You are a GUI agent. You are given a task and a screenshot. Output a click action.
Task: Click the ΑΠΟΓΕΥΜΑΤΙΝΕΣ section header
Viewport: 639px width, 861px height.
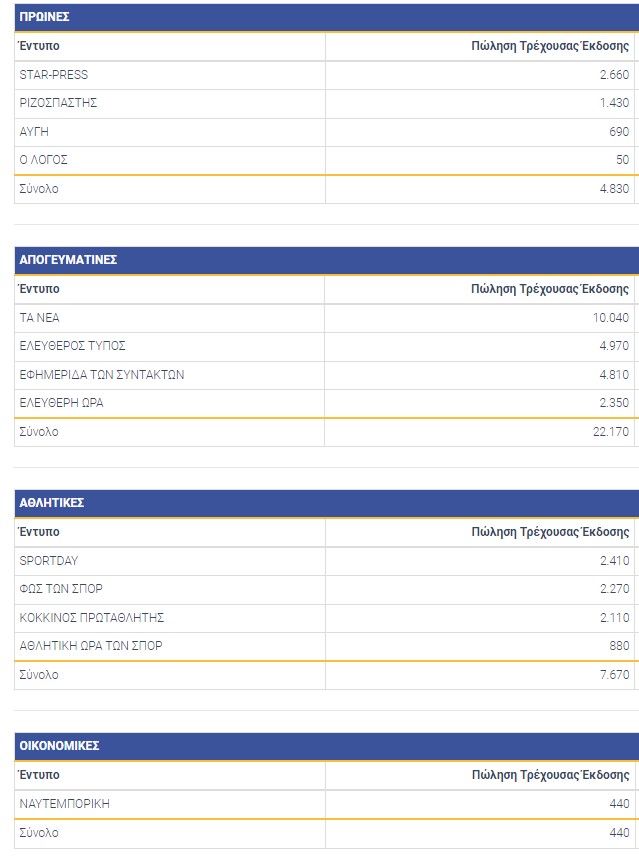[x=68, y=260]
